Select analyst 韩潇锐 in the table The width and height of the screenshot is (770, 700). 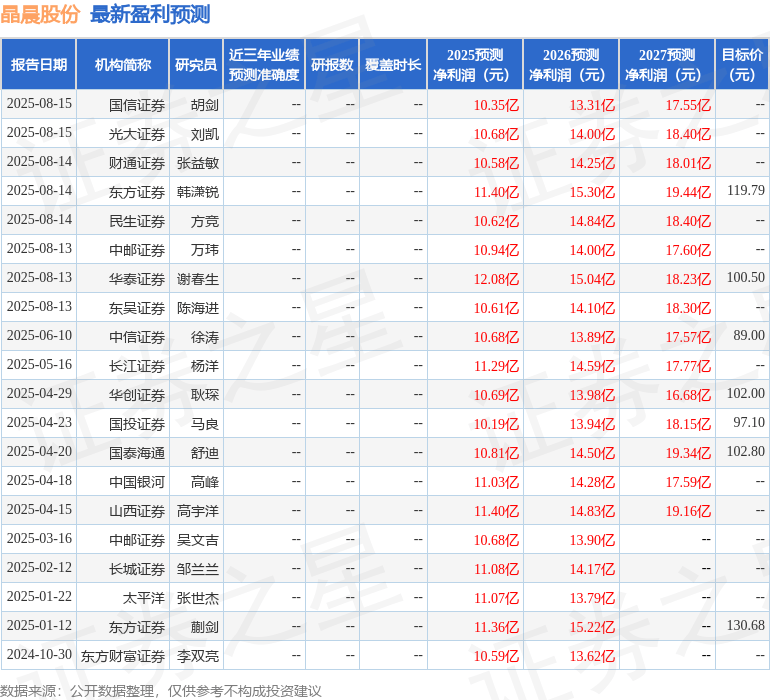pyautogui.click(x=198, y=191)
